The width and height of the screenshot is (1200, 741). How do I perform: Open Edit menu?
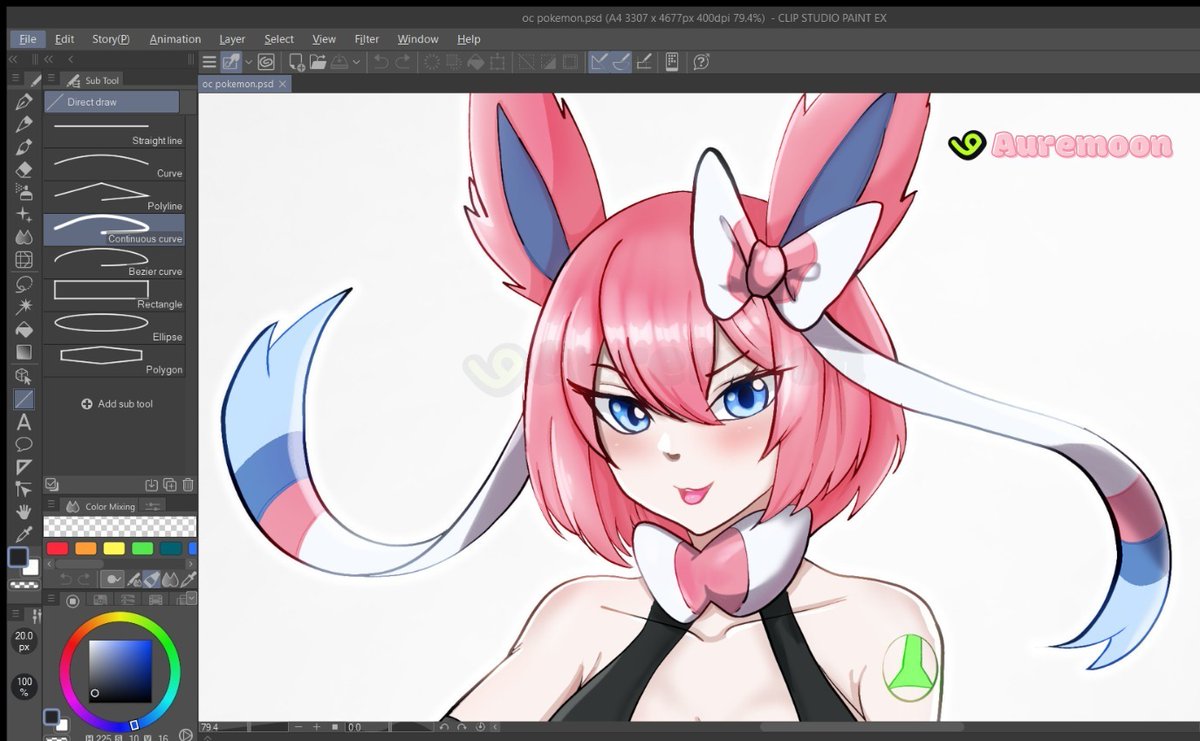coord(64,39)
